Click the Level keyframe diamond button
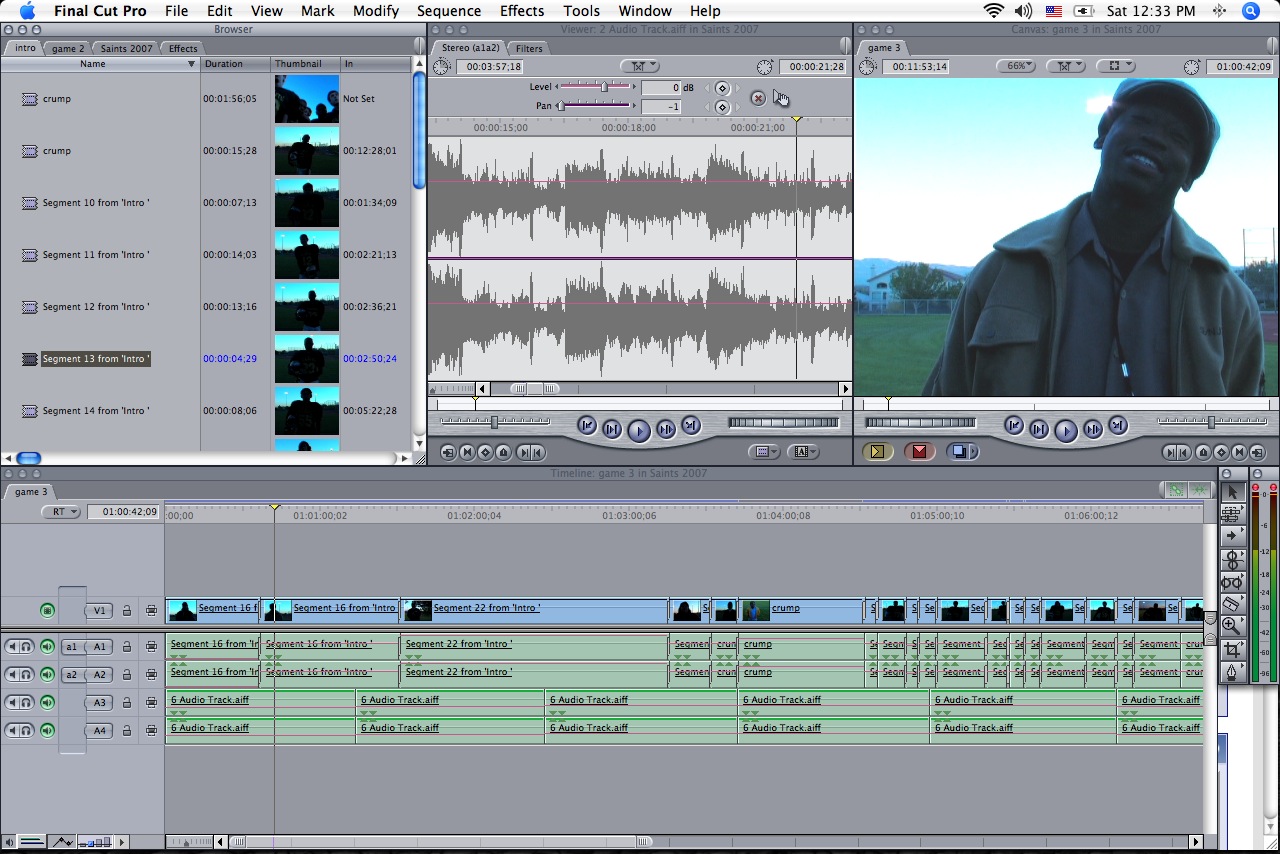Viewport: 1280px width, 854px height. 722,88
